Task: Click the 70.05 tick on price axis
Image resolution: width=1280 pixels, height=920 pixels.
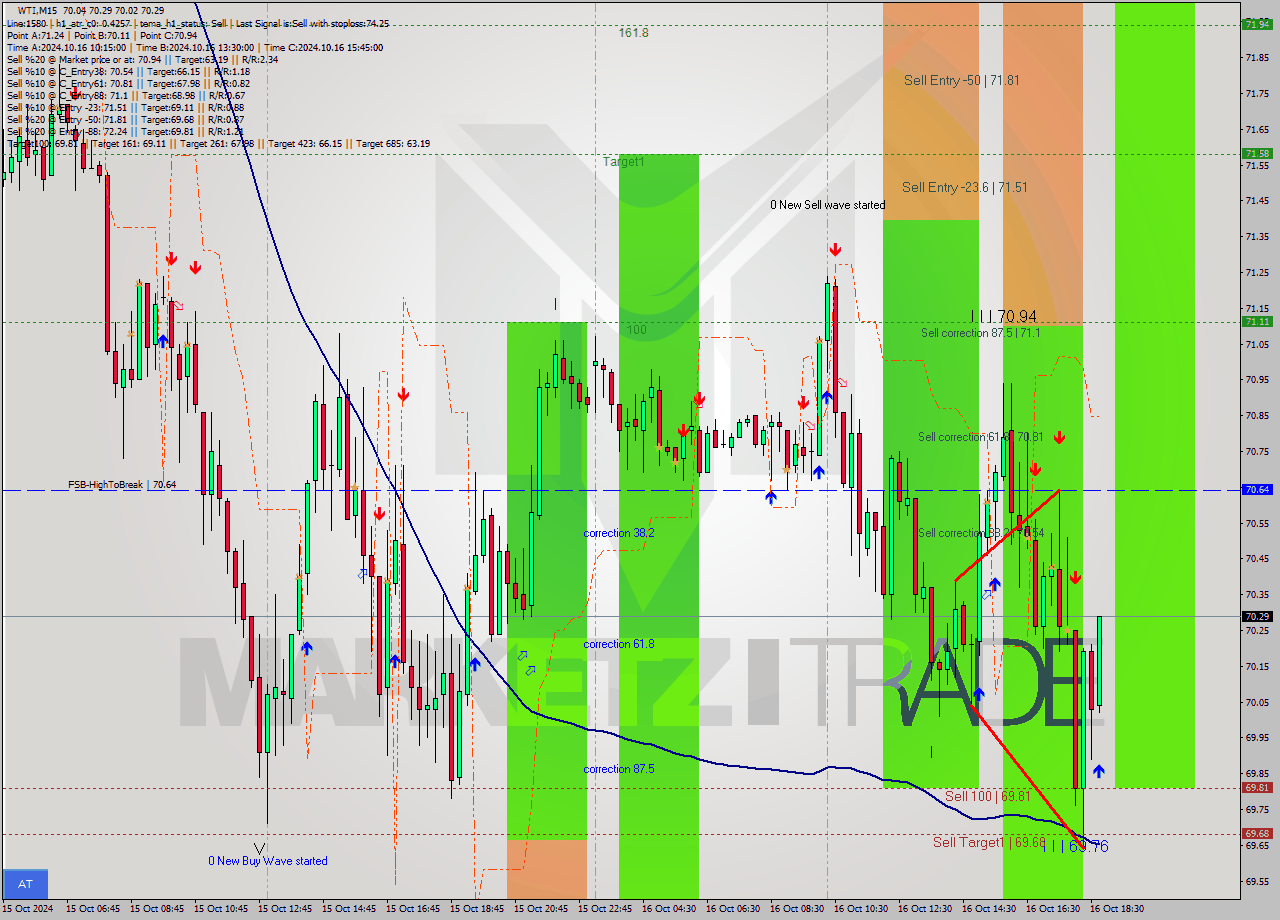Action: click(1257, 702)
